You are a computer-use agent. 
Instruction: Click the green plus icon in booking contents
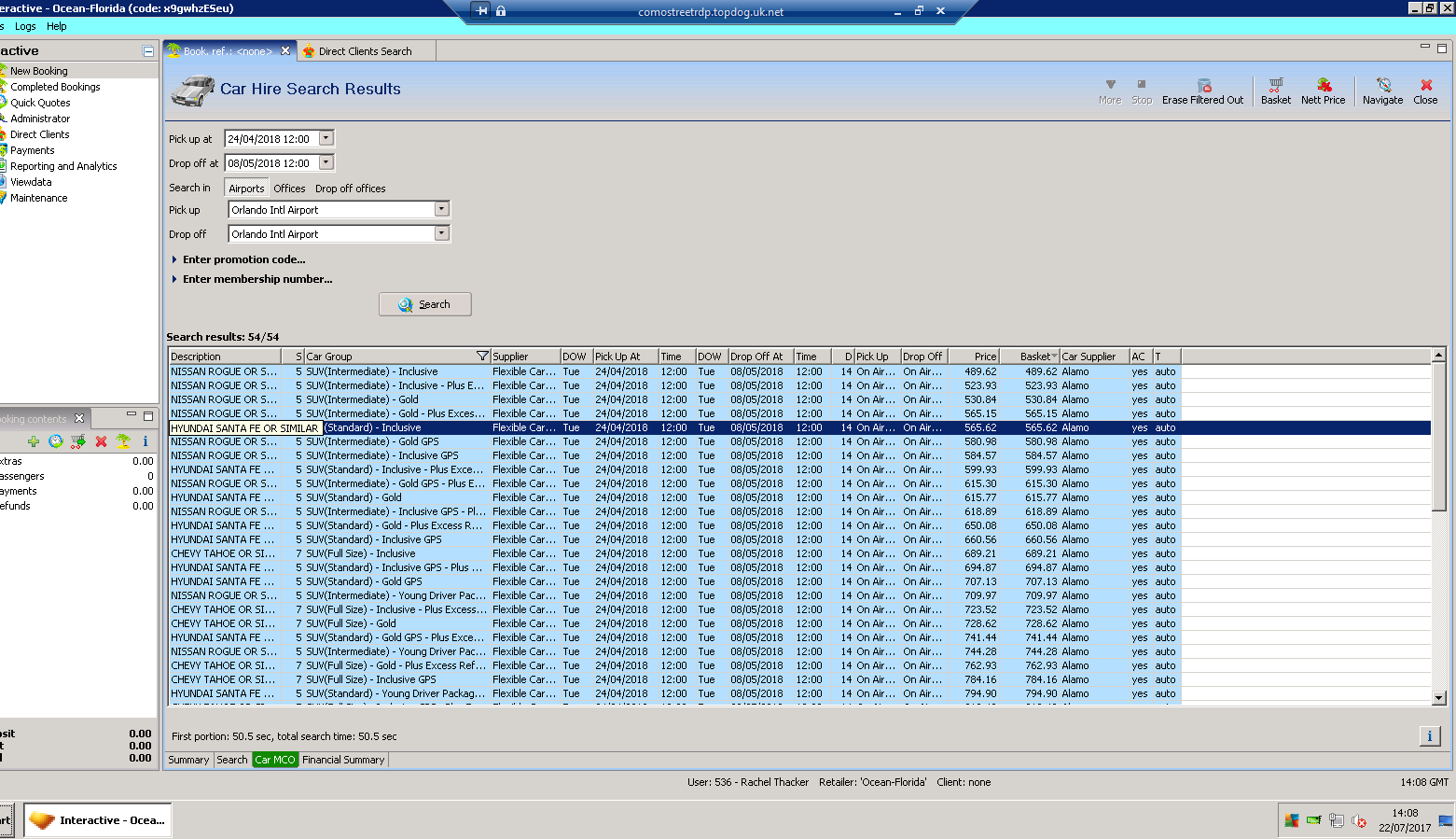(x=34, y=441)
